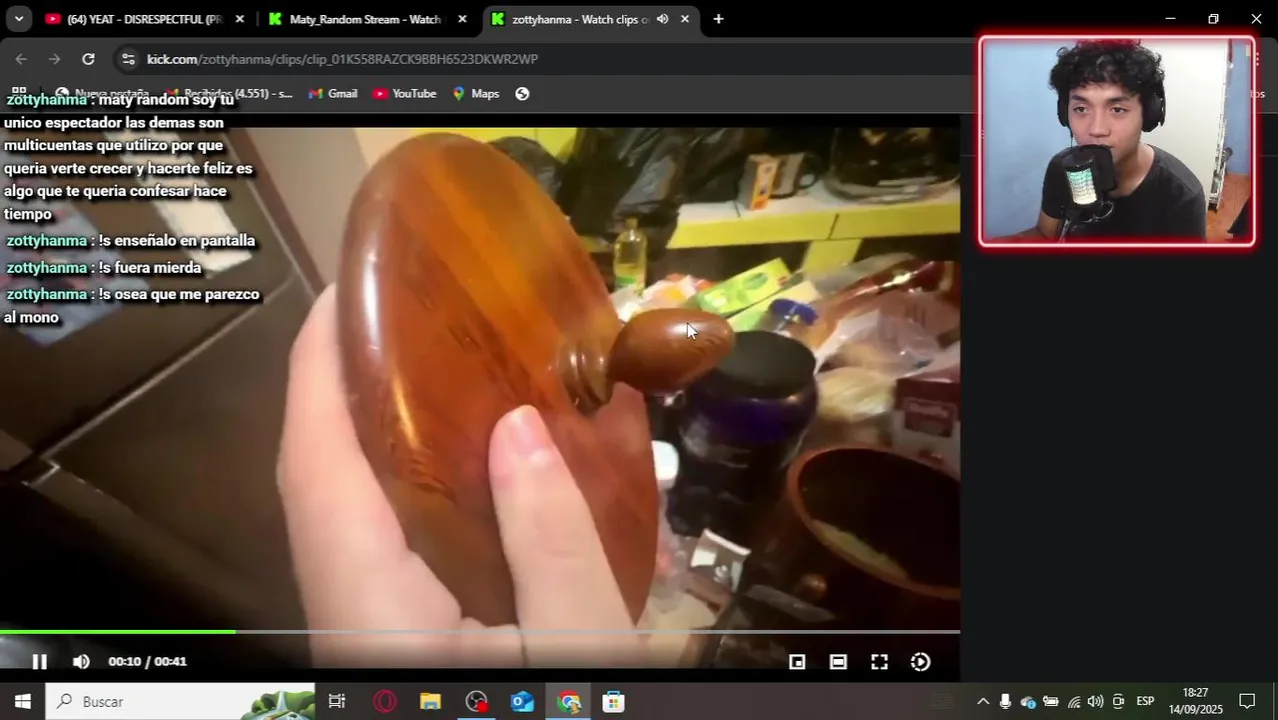Mute the zottyhanma tab via speaker icon
The height and width of the screenshot is (720, 1278).
(662, 19)
